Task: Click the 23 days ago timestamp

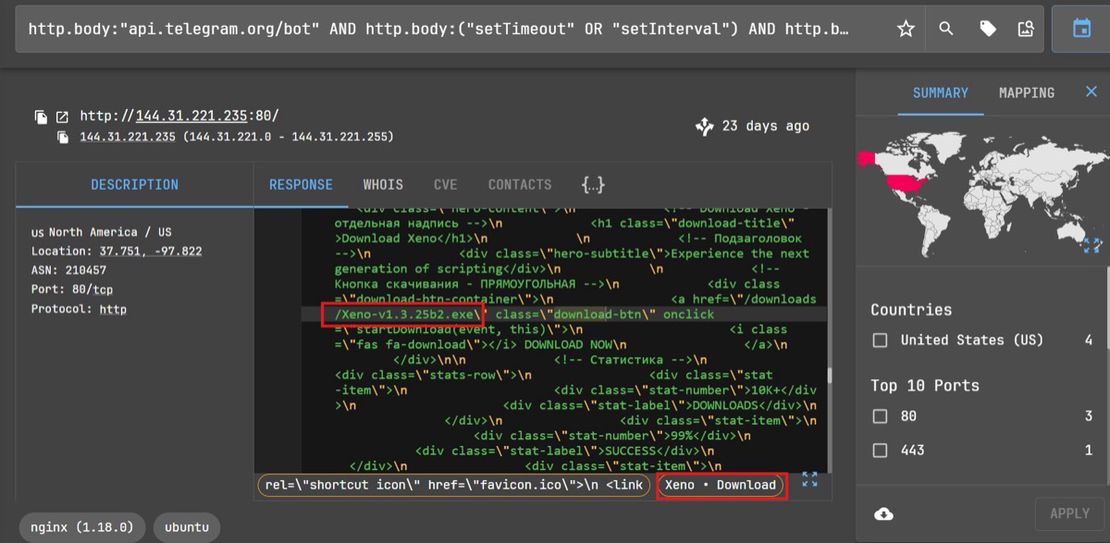Action: tap(765, 127)
